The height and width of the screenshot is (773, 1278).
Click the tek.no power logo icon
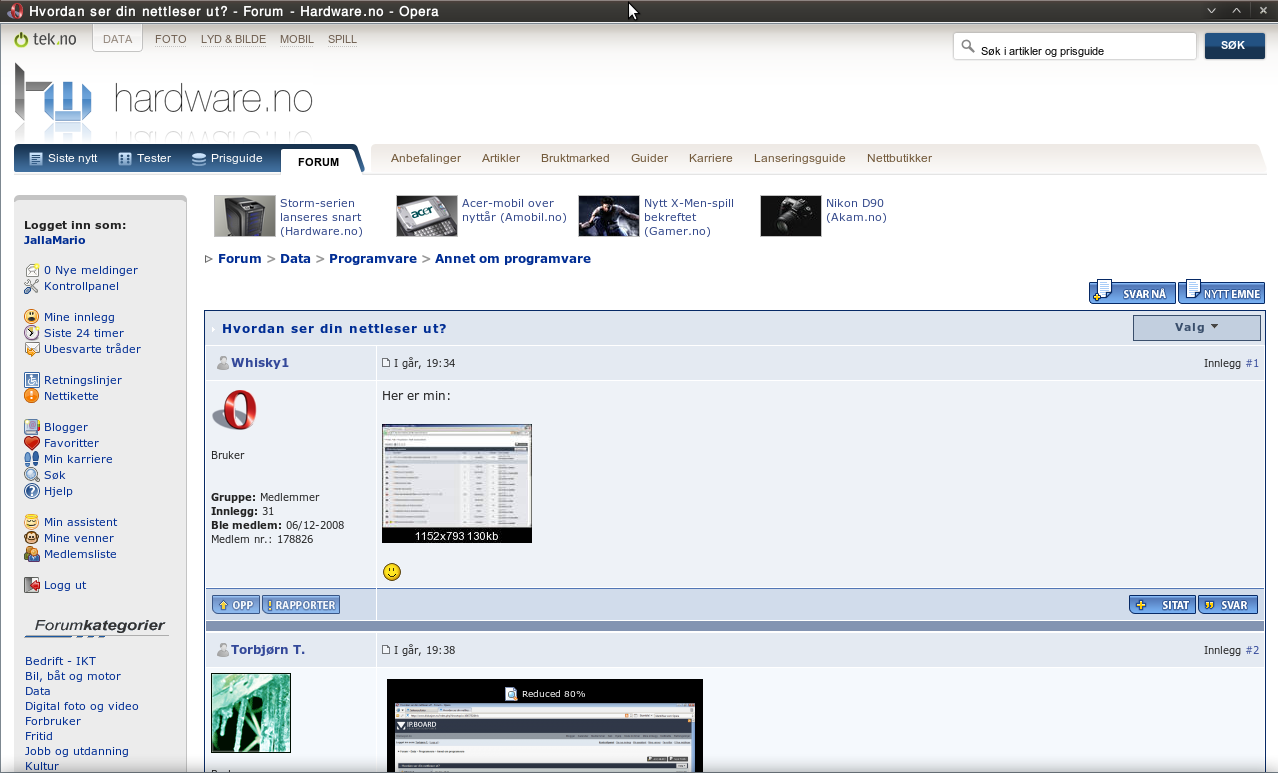point(21,39)
